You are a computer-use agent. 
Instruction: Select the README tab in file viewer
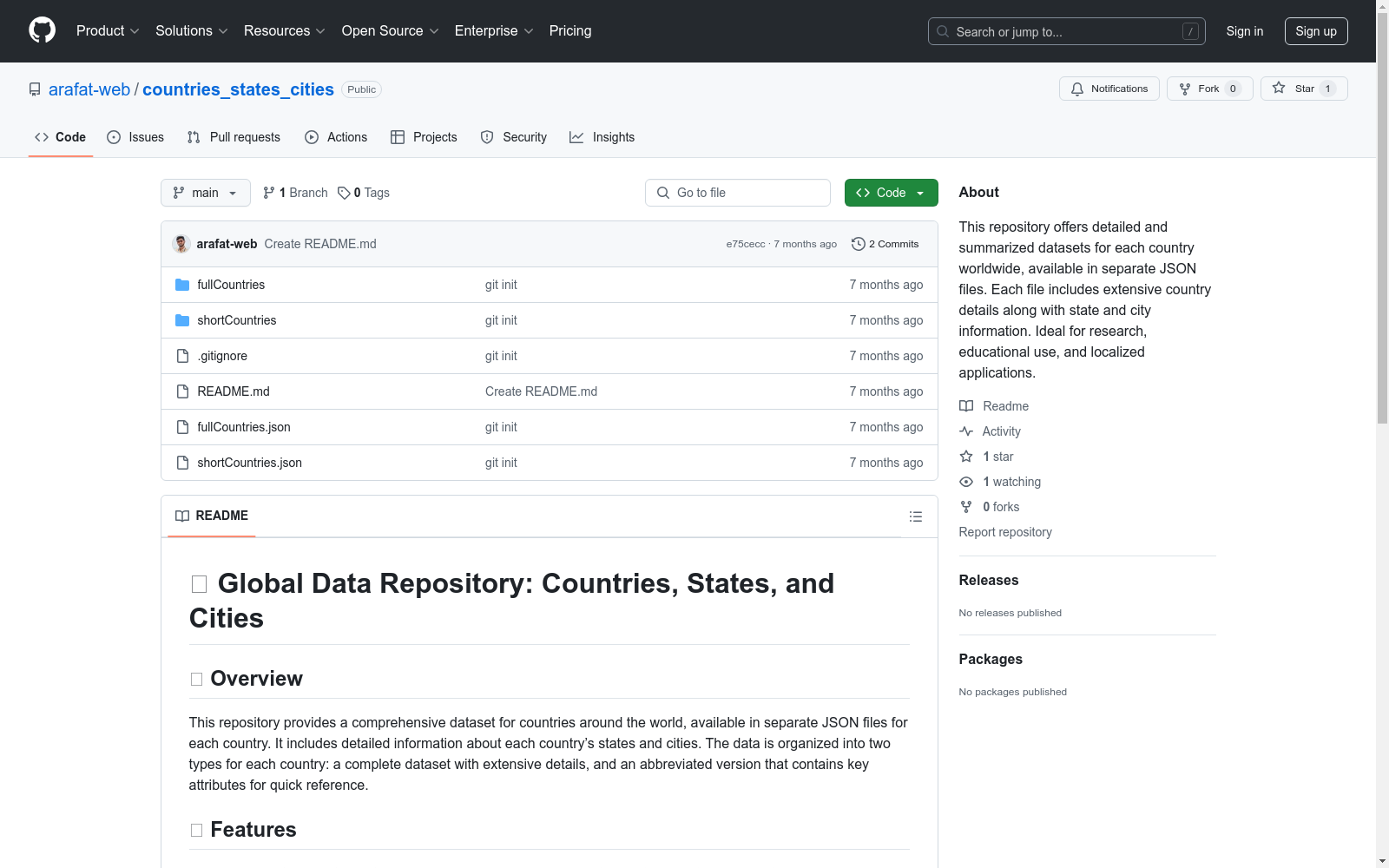coord(212,516)
